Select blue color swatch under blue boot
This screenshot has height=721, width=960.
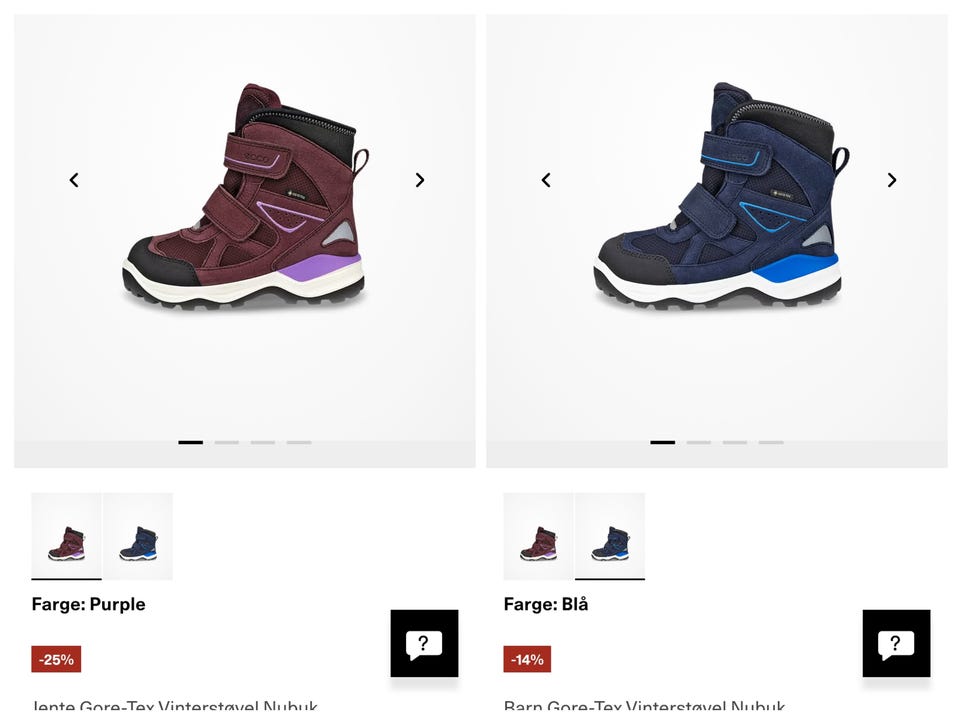point(610,536)
